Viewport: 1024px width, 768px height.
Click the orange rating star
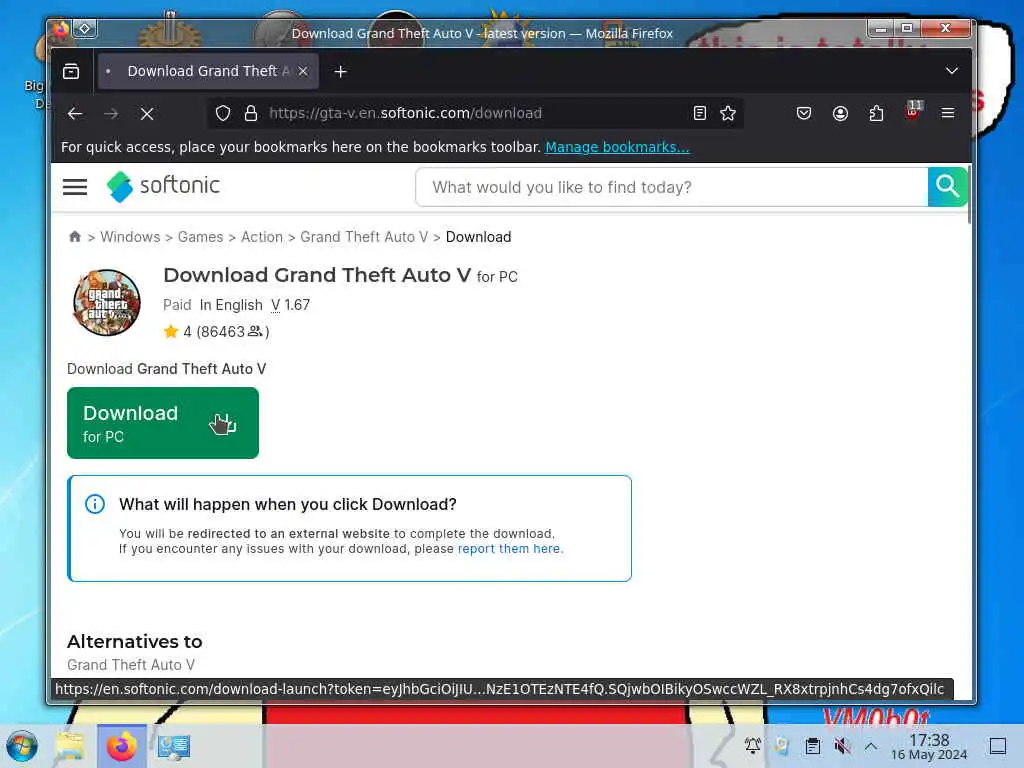click(171, 331)
